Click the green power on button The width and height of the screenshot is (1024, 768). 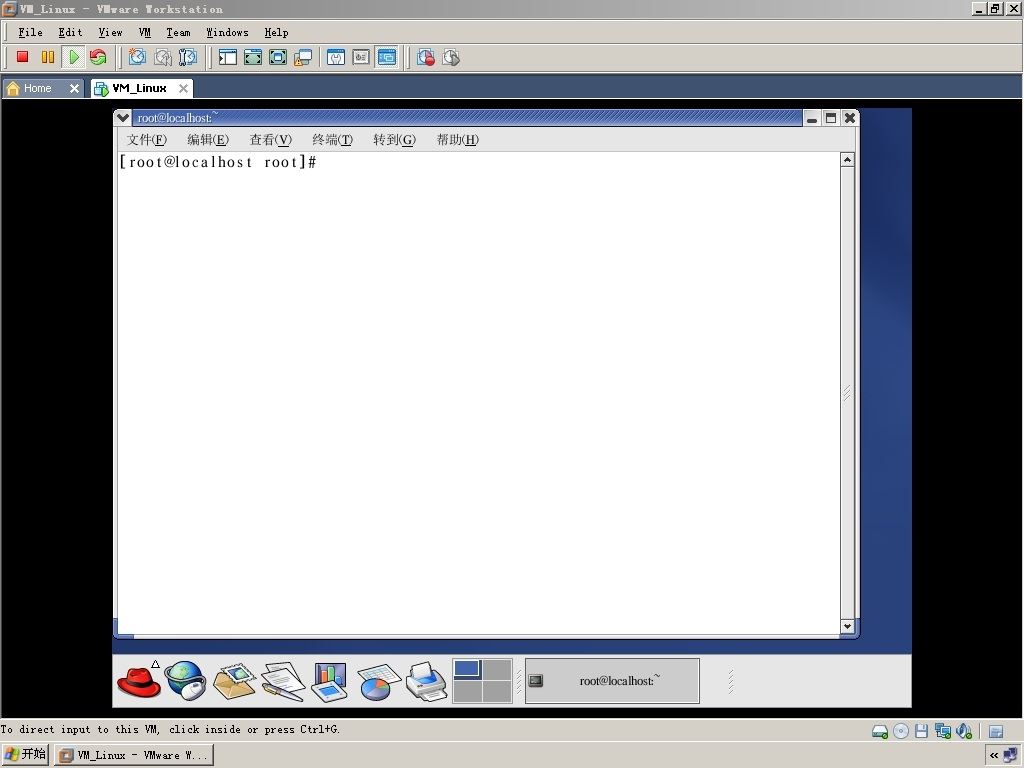[x=73, y=57]
